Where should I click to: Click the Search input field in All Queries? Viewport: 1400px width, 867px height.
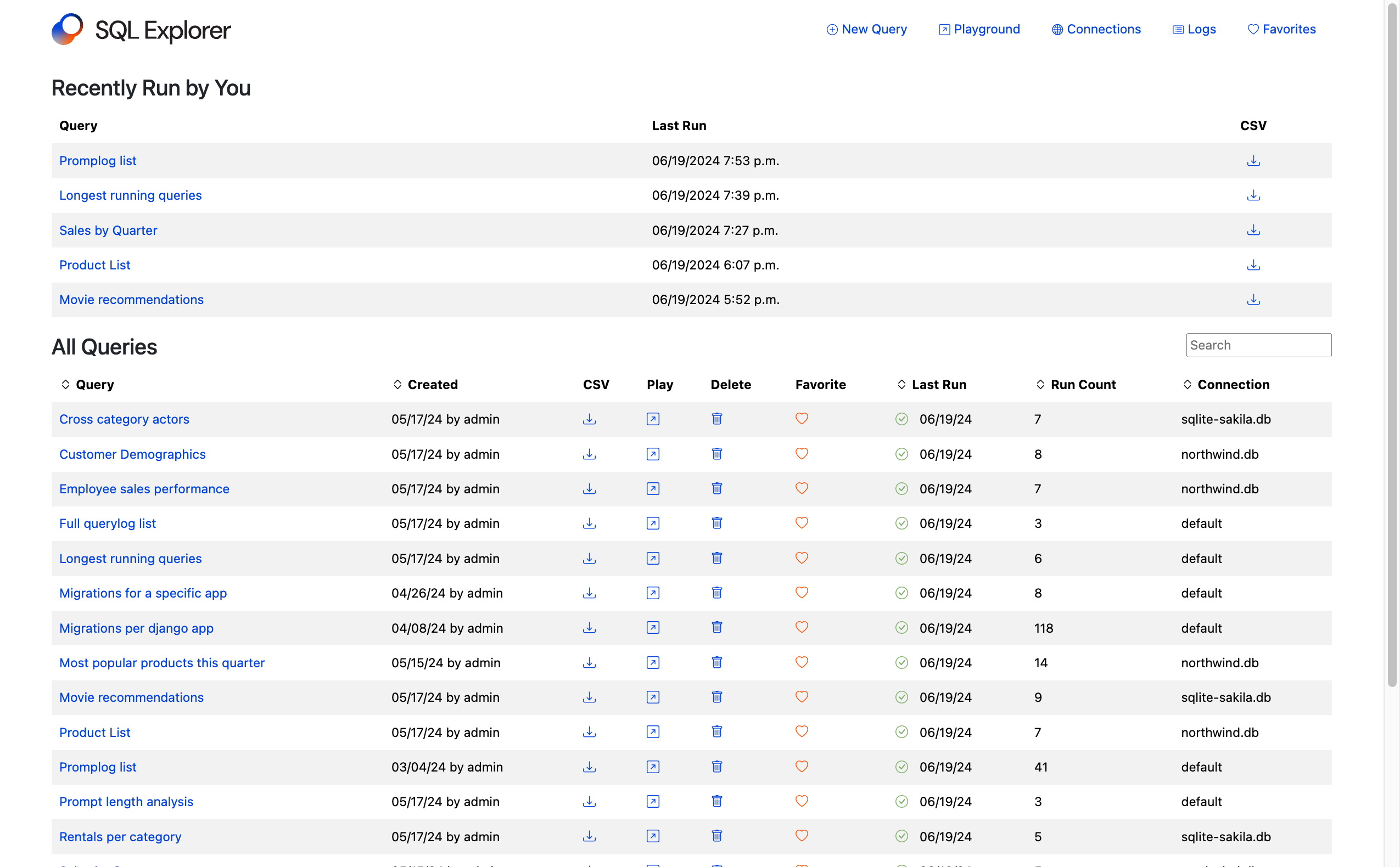1259,345
